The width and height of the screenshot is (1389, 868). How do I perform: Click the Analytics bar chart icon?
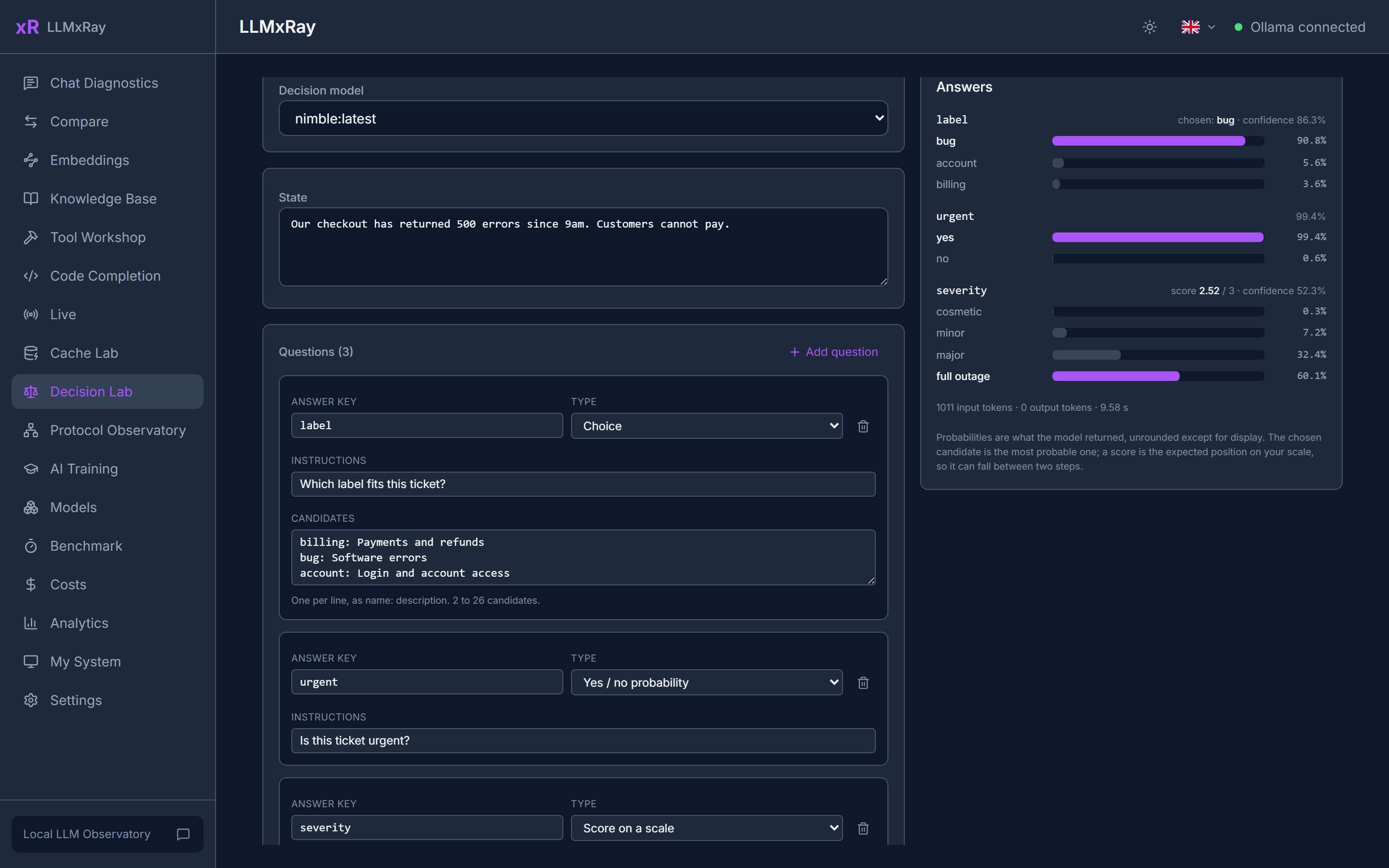(31, 623)
